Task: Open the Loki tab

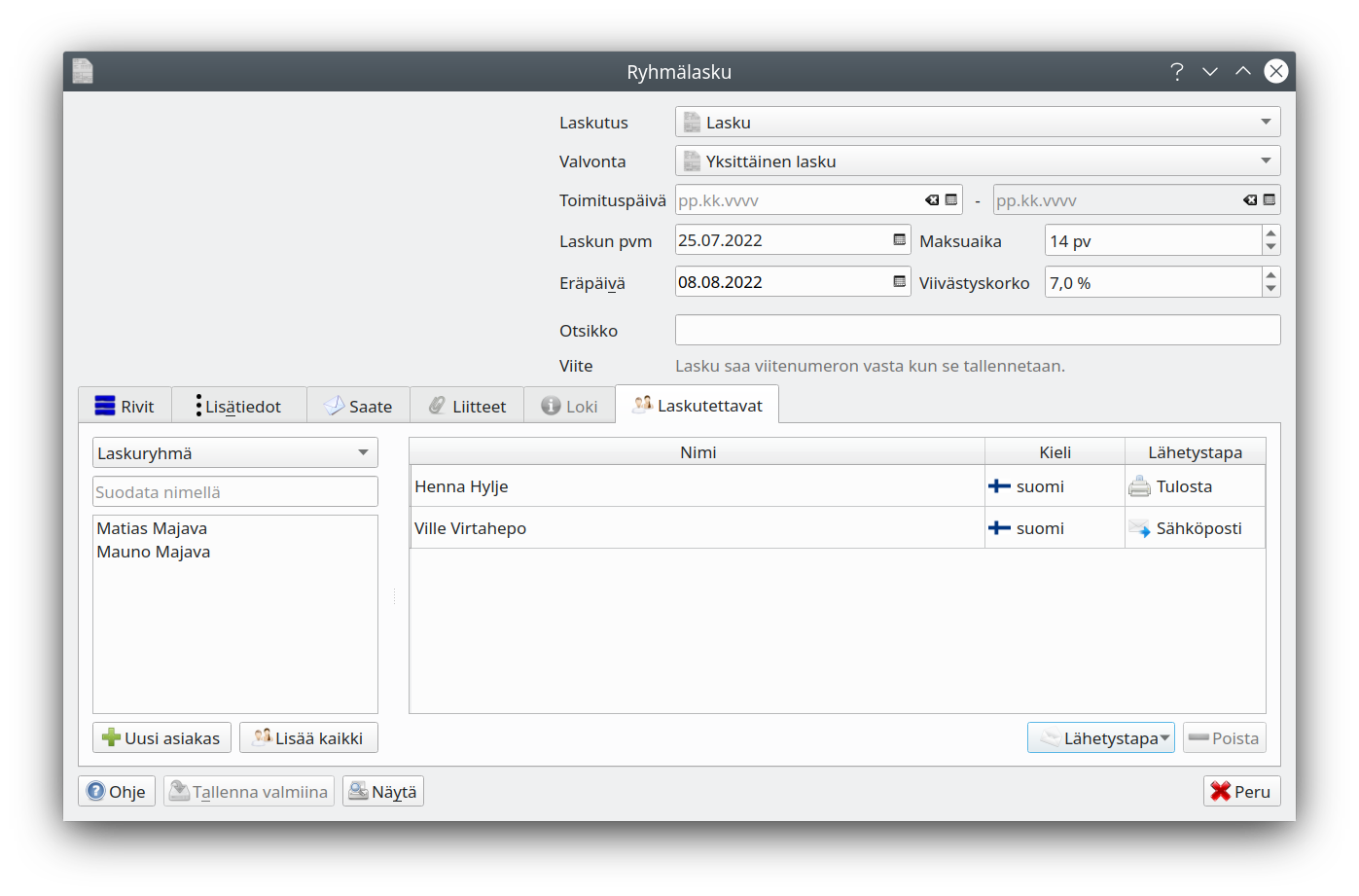Action: pos(570,406)
